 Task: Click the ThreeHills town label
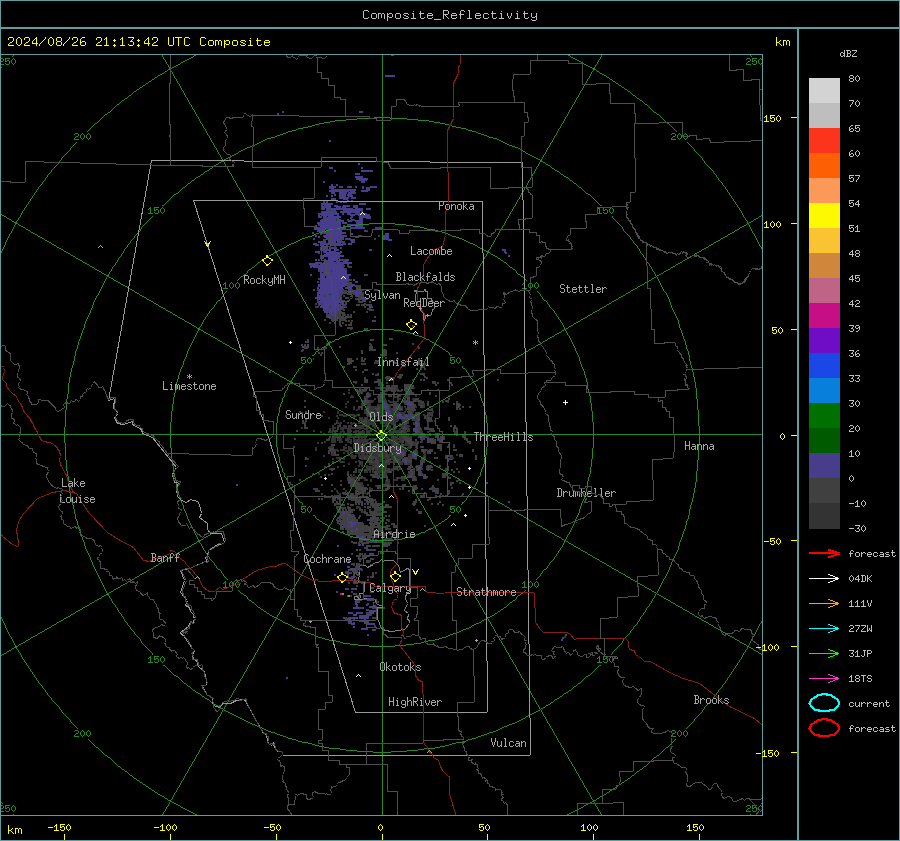pos(503,437)
